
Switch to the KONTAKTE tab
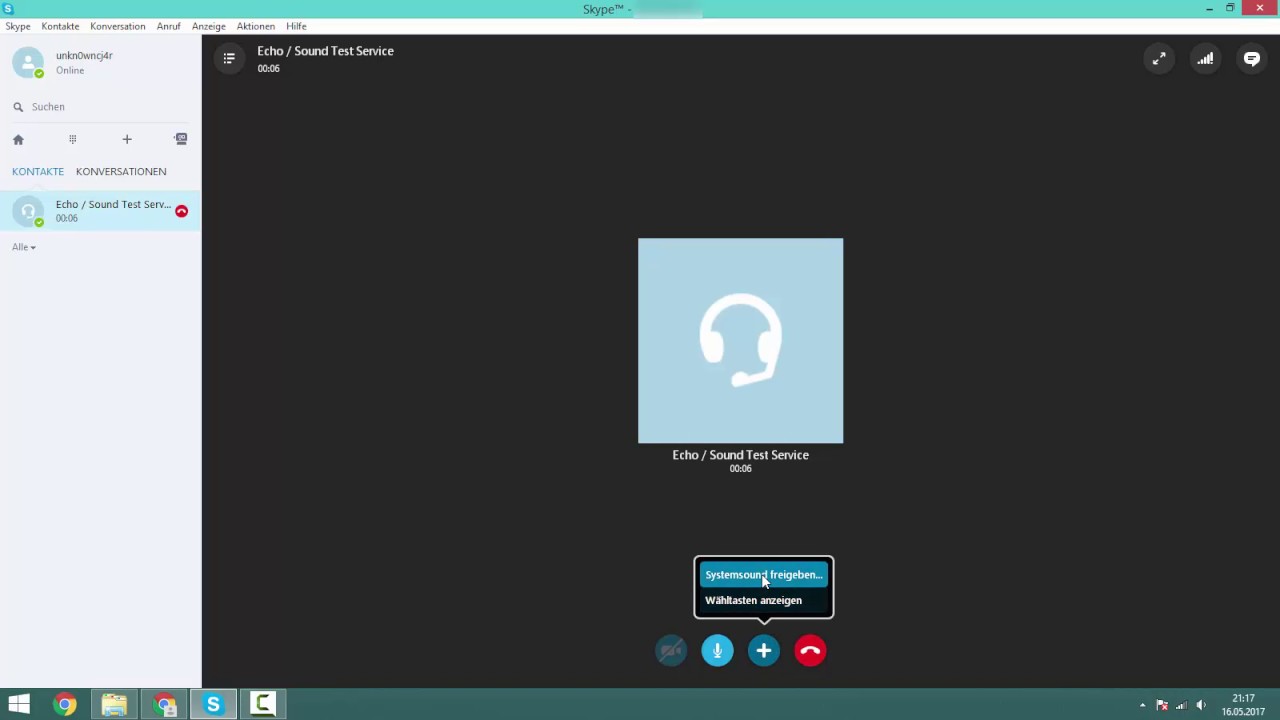tap(38, 171)
